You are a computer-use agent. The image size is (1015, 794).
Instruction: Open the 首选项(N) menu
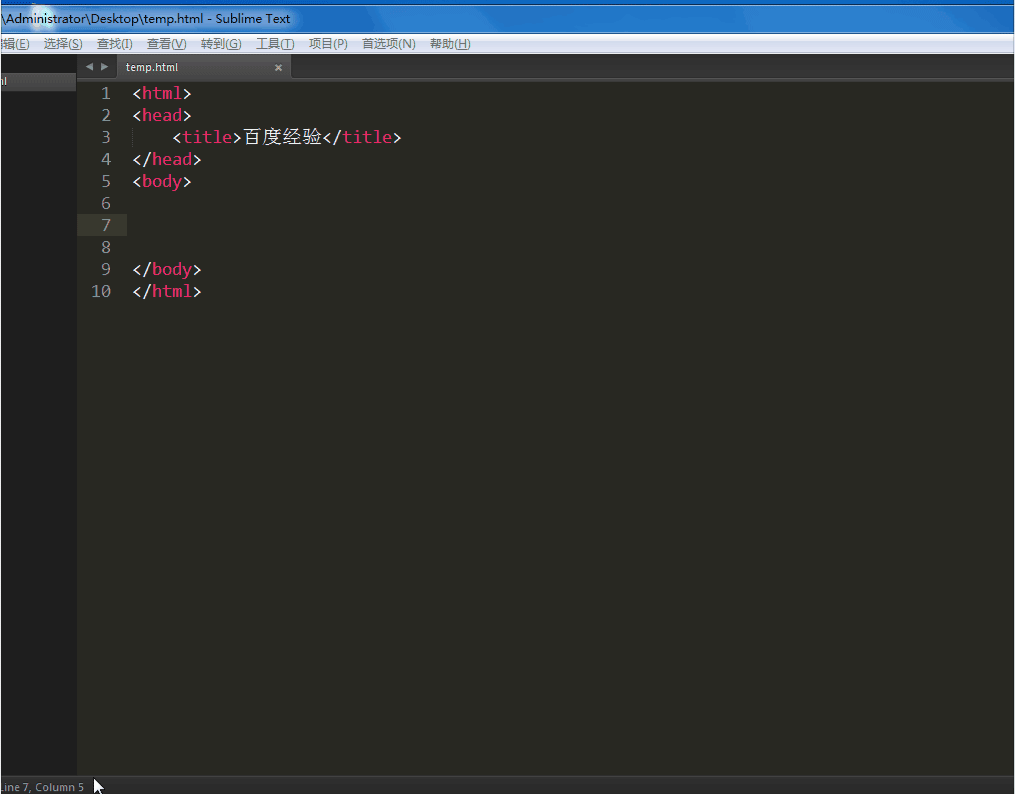pos(388,43)
